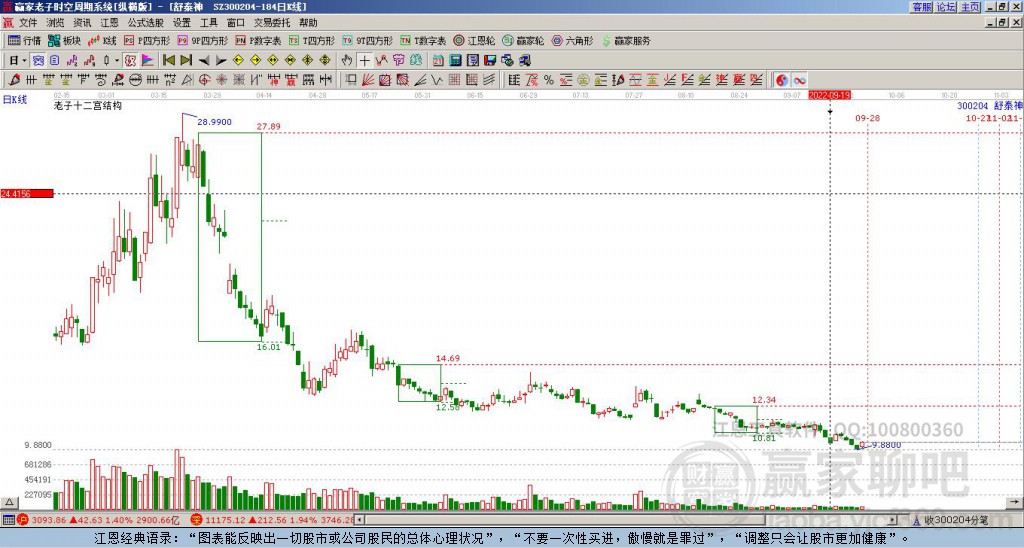Open the 资讯 menu
The height and width of the screenshot is (548, 1024).
click(x=82, y=23)
